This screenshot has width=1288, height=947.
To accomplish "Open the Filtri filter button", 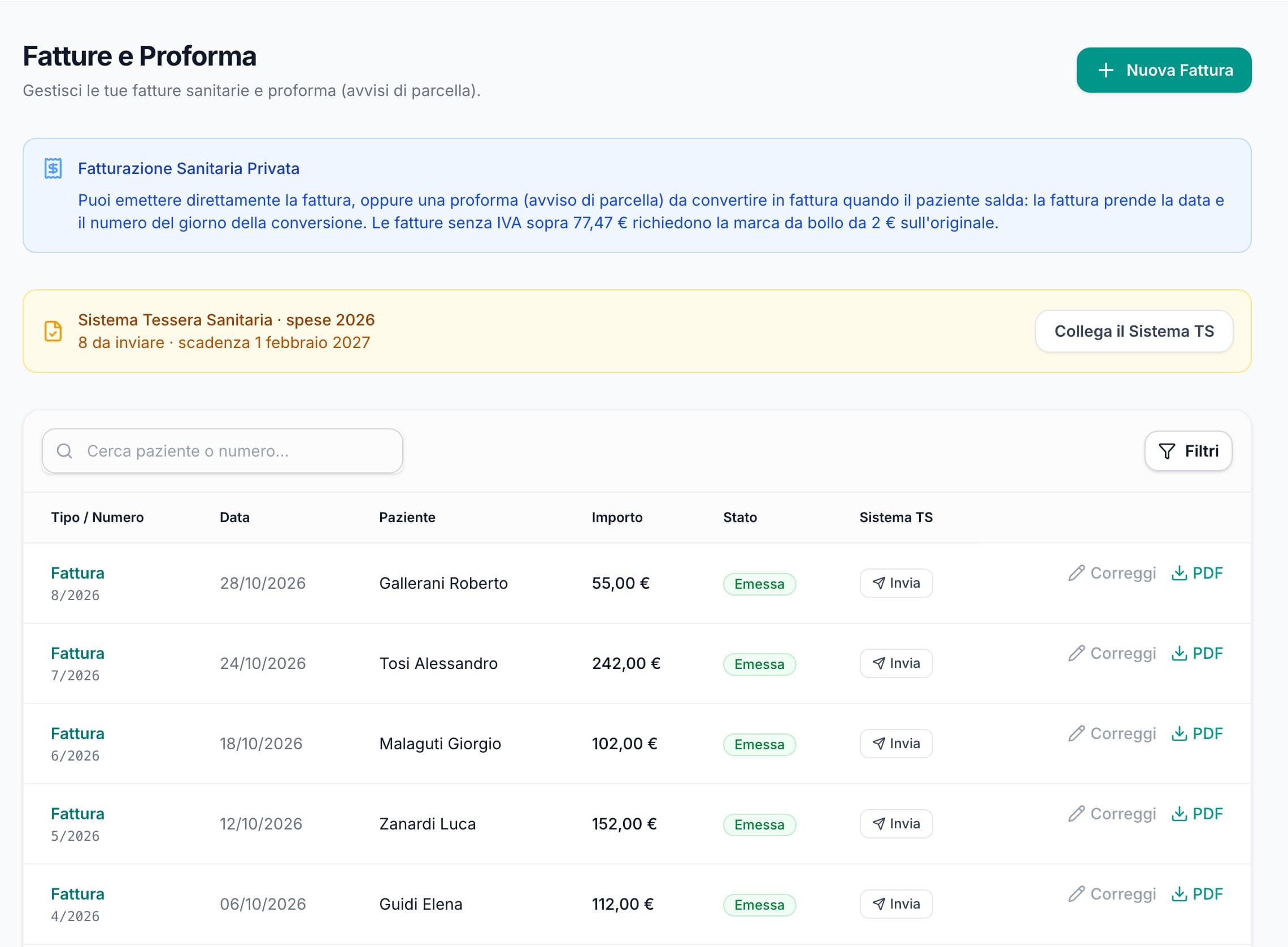I will click(x=1188, y=451).
